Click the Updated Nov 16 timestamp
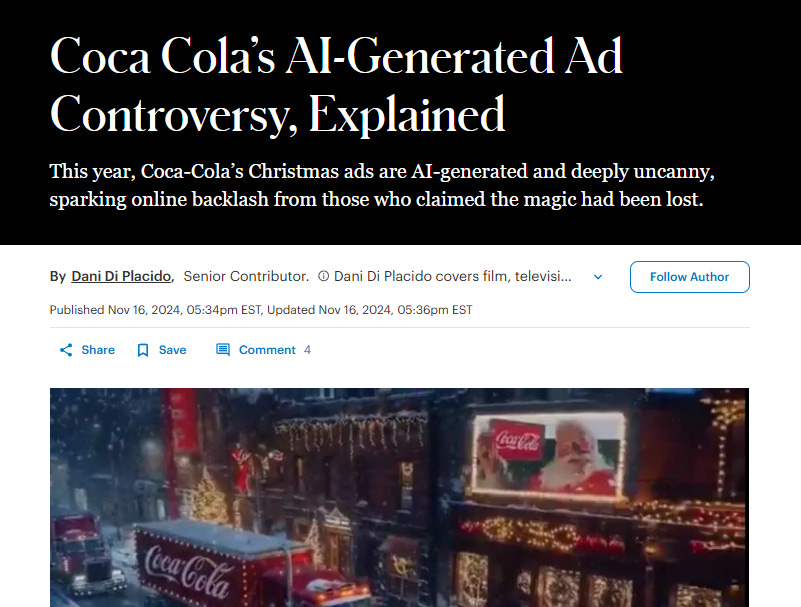 click(369, 310)
